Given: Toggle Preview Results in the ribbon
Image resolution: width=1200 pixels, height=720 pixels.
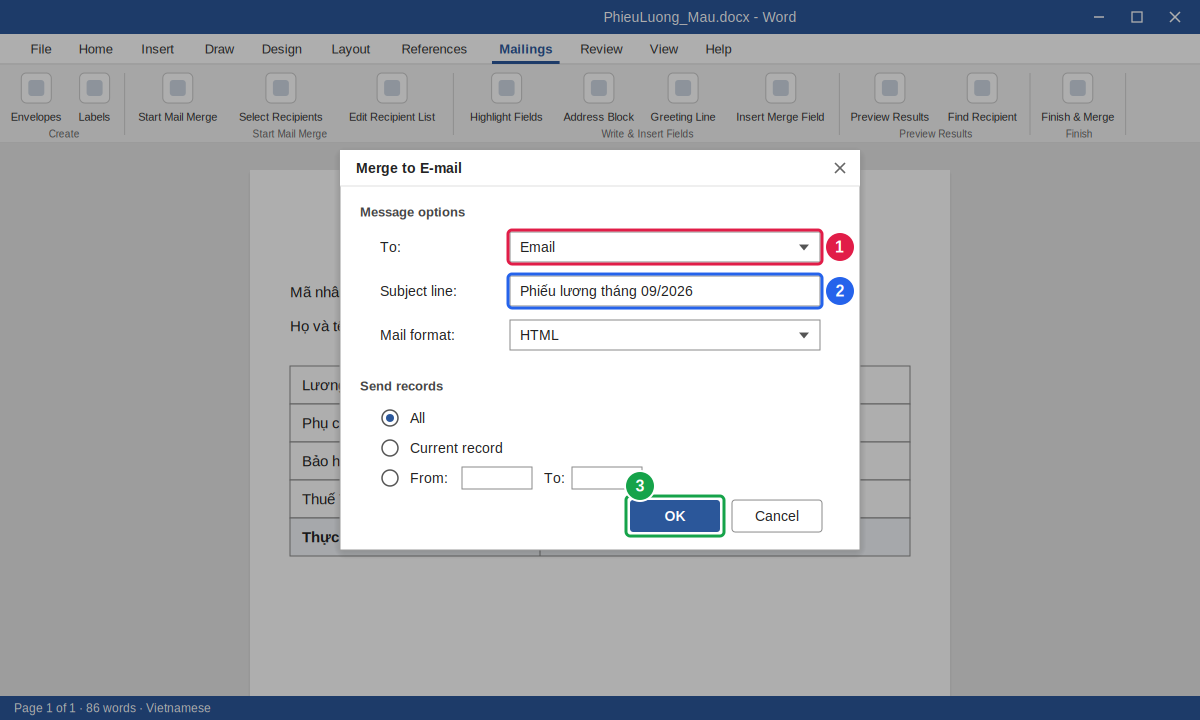Looking at the screenshot, I should [x=890, y=98].
